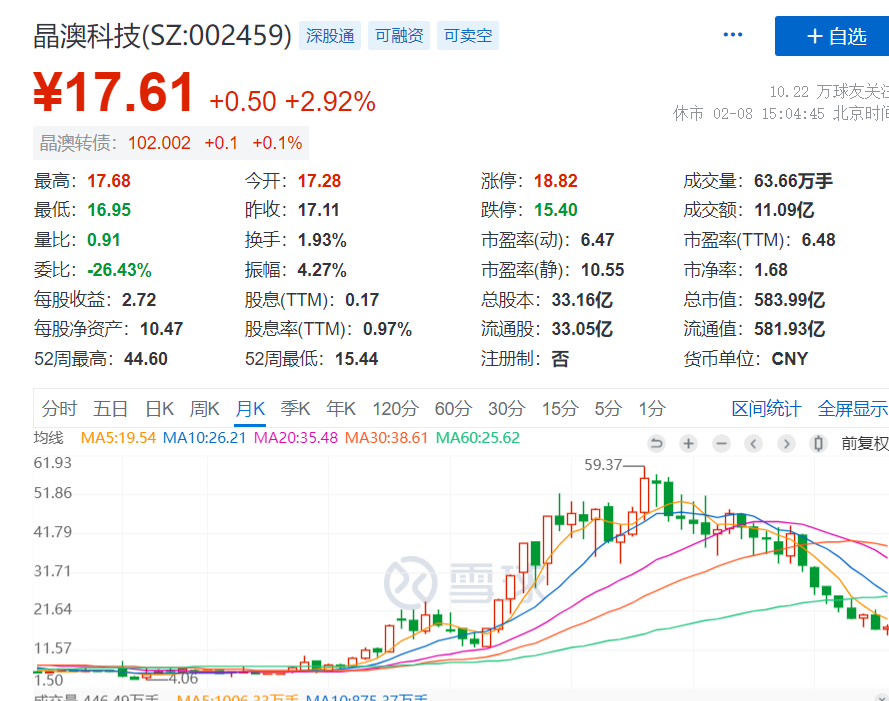Click the 最高 value 17.68

(109, 181)
